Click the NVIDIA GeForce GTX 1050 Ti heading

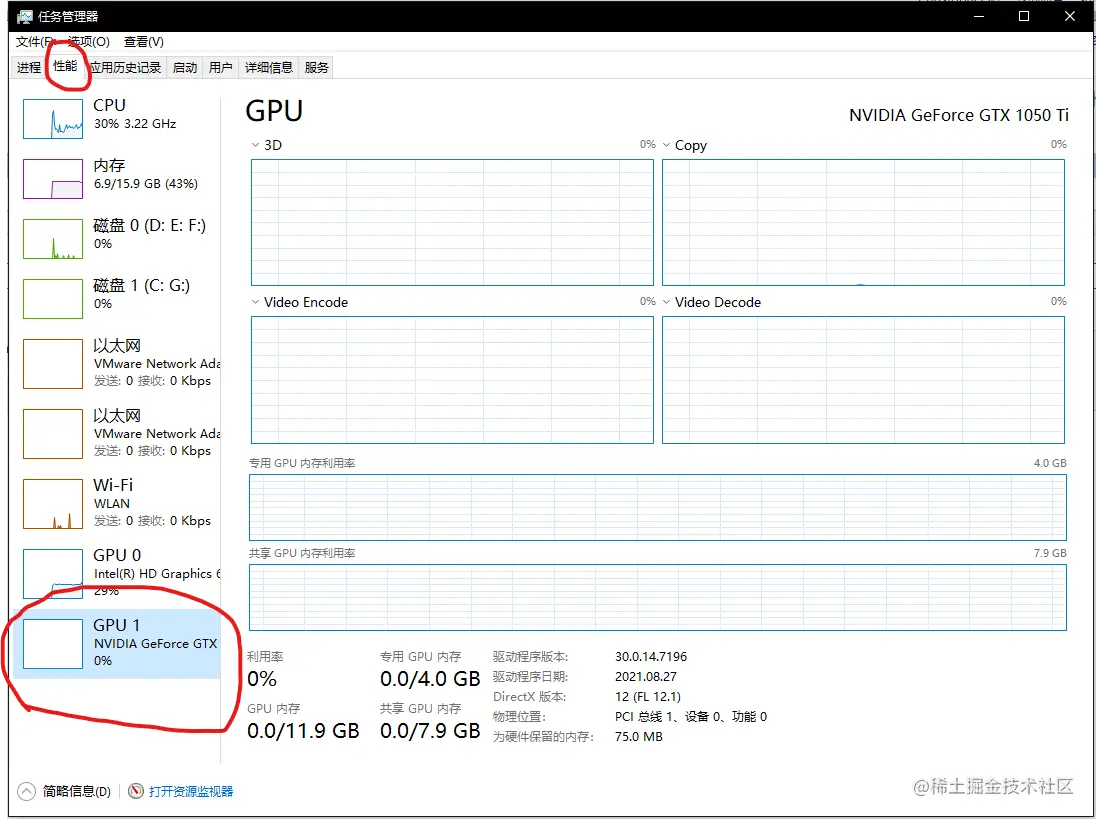958,115
